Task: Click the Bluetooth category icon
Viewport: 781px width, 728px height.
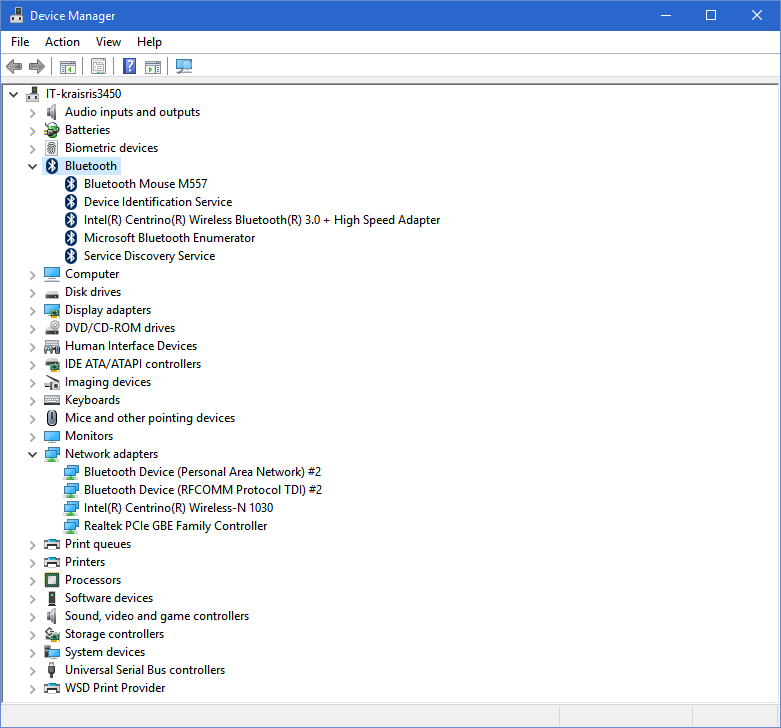Action: click(52, 166)
